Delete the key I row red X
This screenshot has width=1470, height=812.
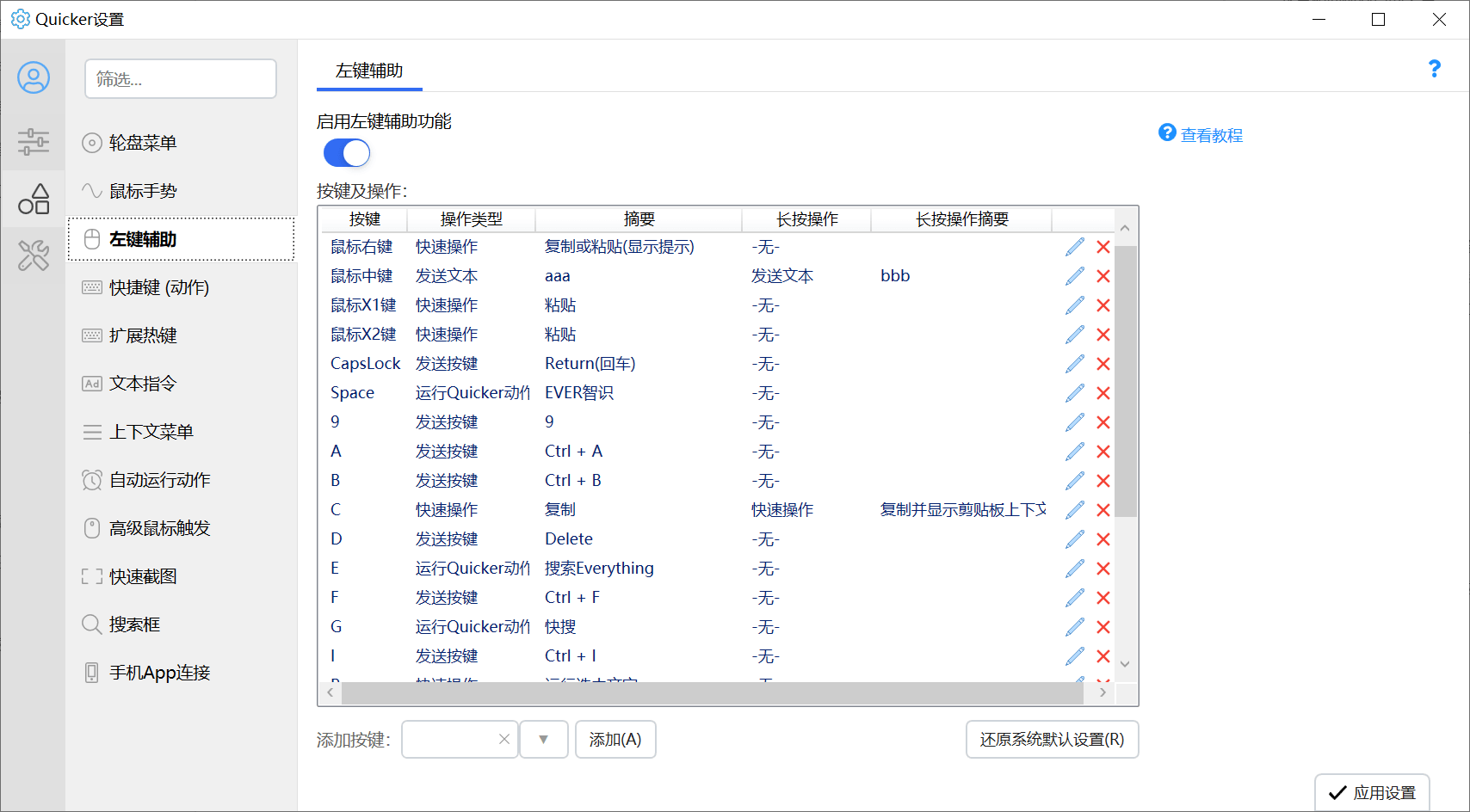pyautogui.click(x=1103, y=656)
